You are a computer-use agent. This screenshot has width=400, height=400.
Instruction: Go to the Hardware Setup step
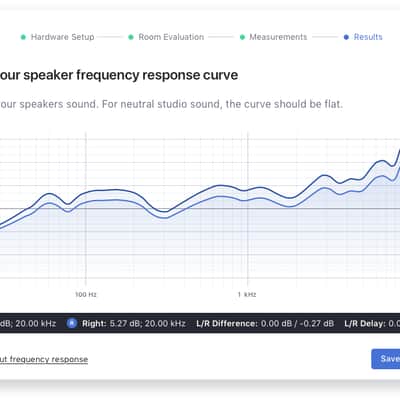(x=62, y=37)
